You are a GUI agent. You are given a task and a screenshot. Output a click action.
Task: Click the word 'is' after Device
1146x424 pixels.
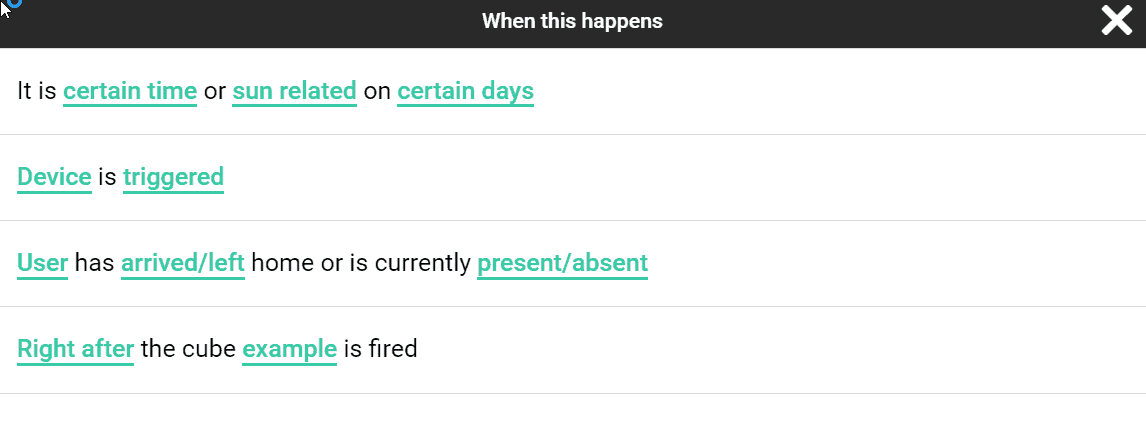[x=107, y=177]
